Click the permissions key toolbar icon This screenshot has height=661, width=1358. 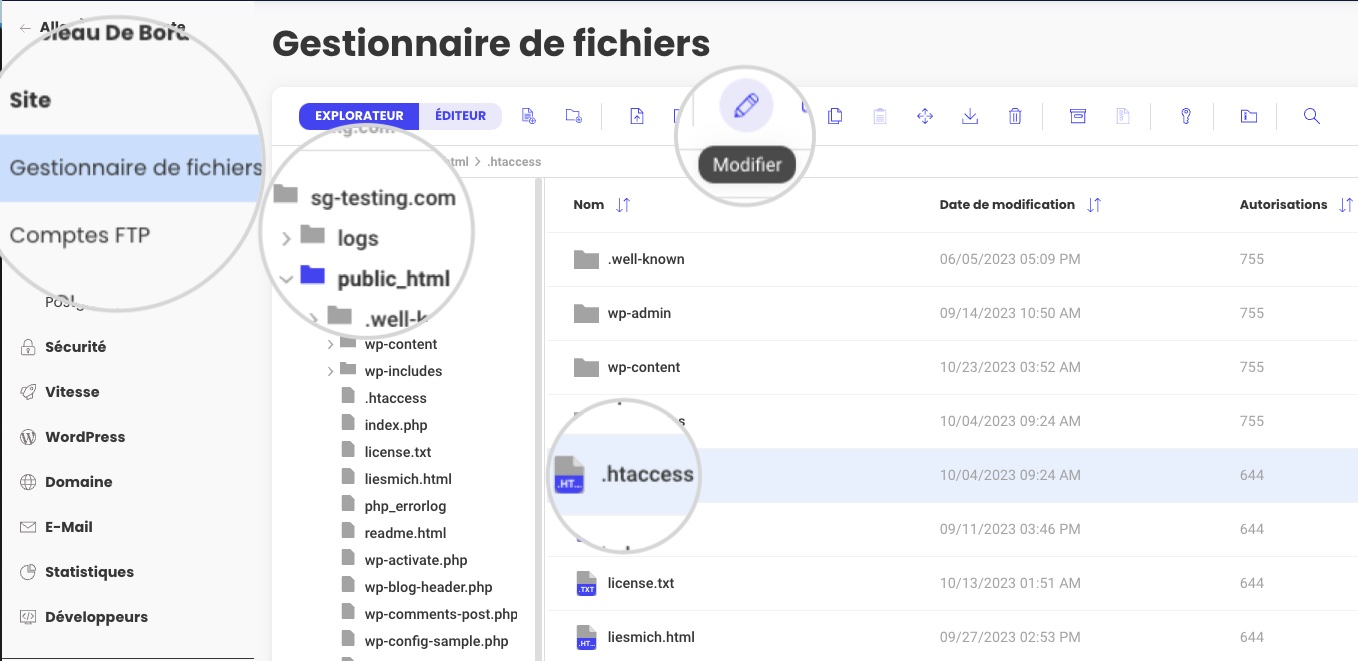[x=1186, y=116]
